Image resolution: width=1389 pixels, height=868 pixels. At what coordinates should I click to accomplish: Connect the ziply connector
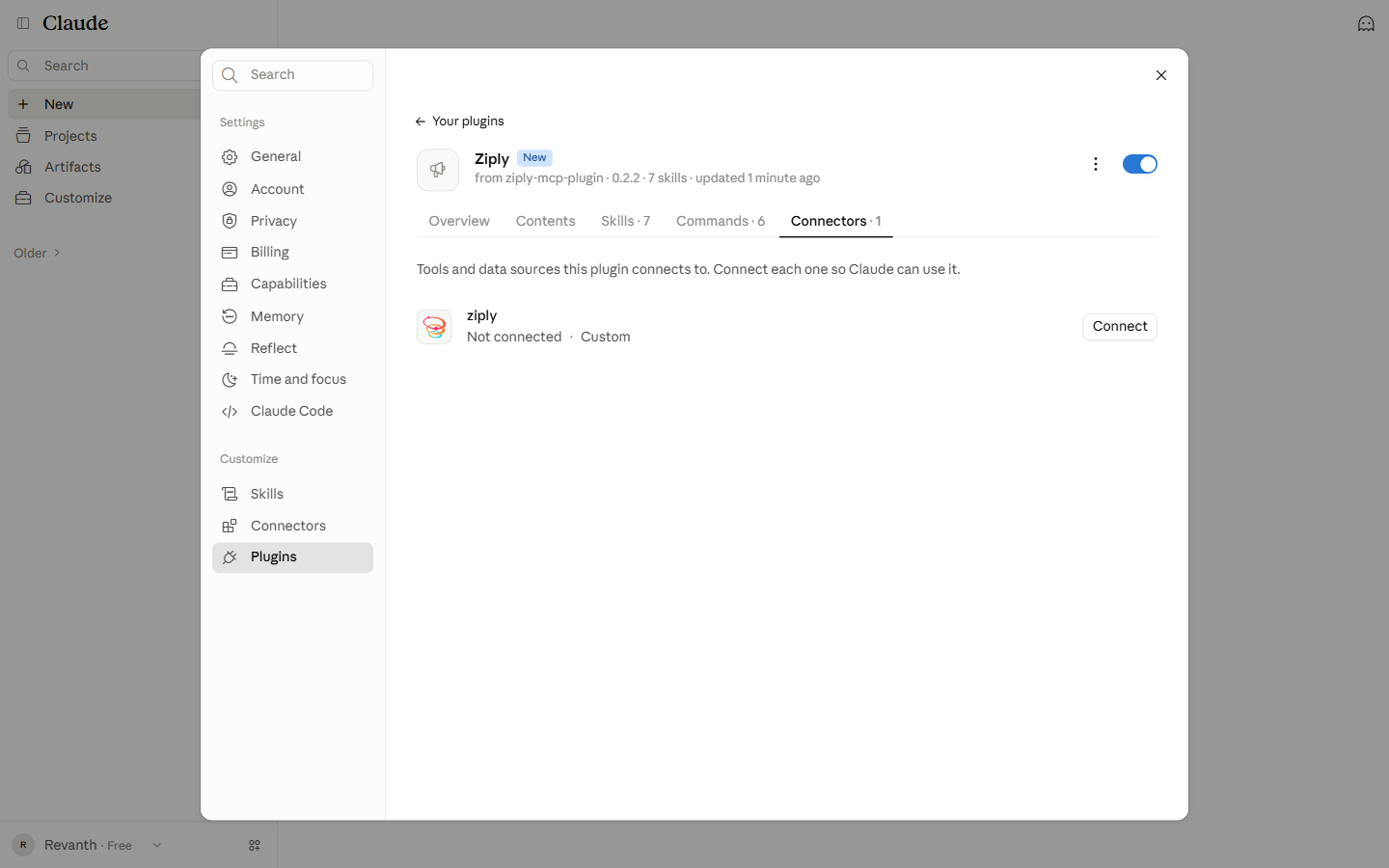coord(1120,327)
